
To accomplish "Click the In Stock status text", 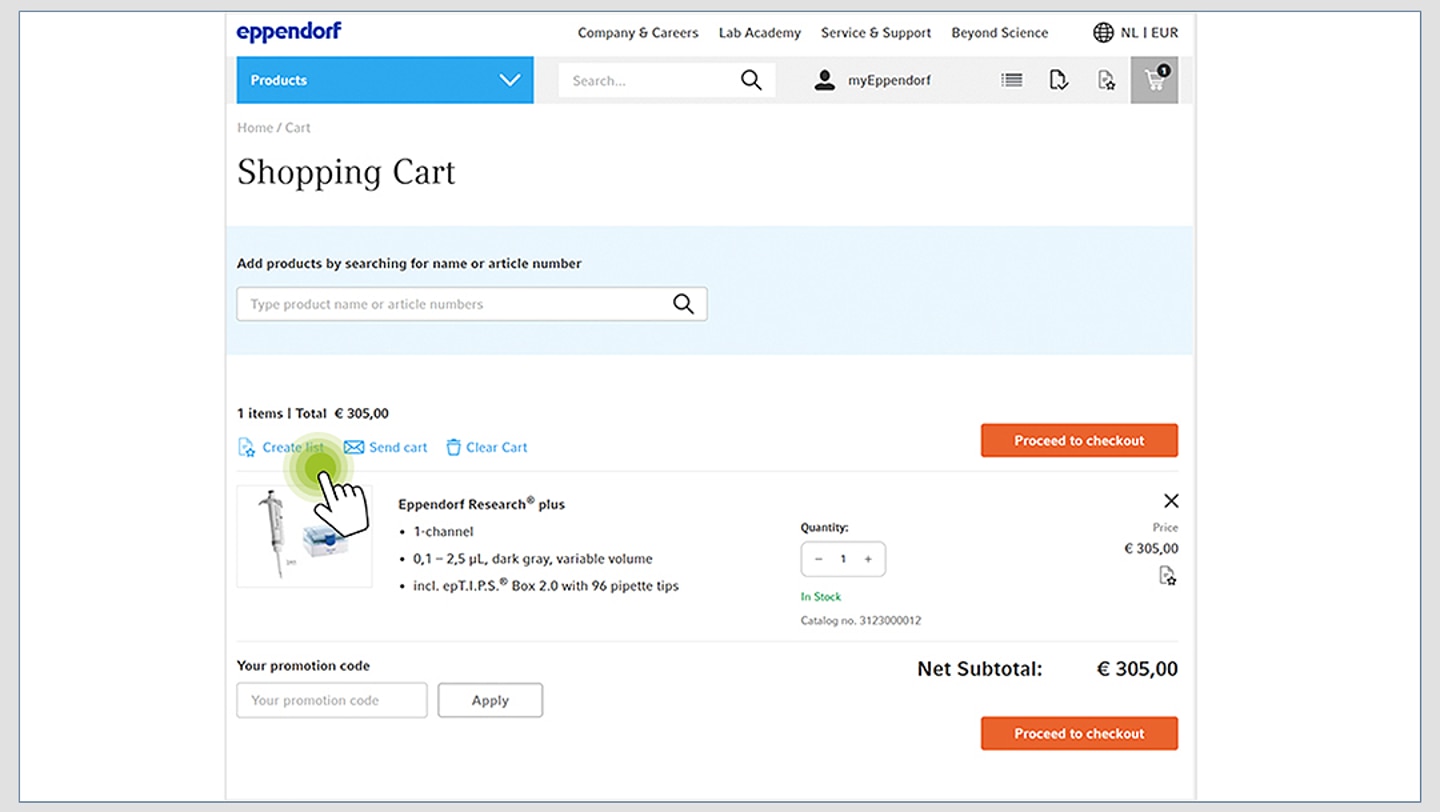I will [x=821, y=597].
